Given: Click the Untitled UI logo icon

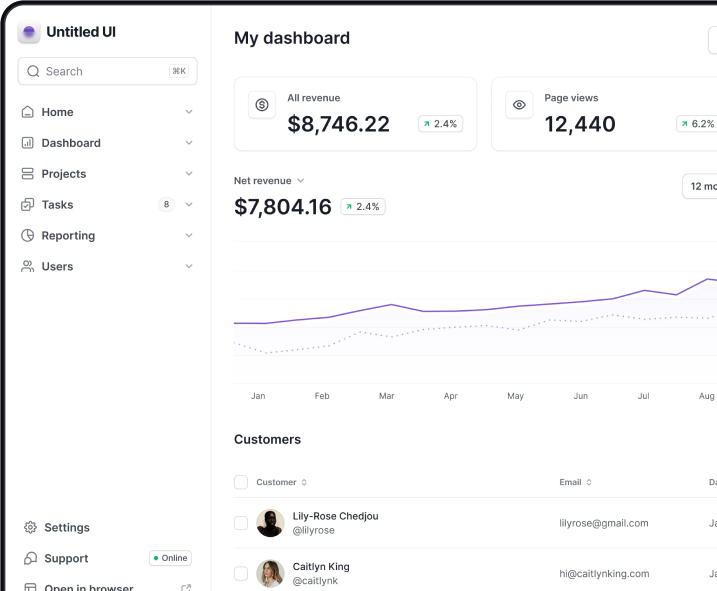Looking at the screenshot, I should coord(29,32).
